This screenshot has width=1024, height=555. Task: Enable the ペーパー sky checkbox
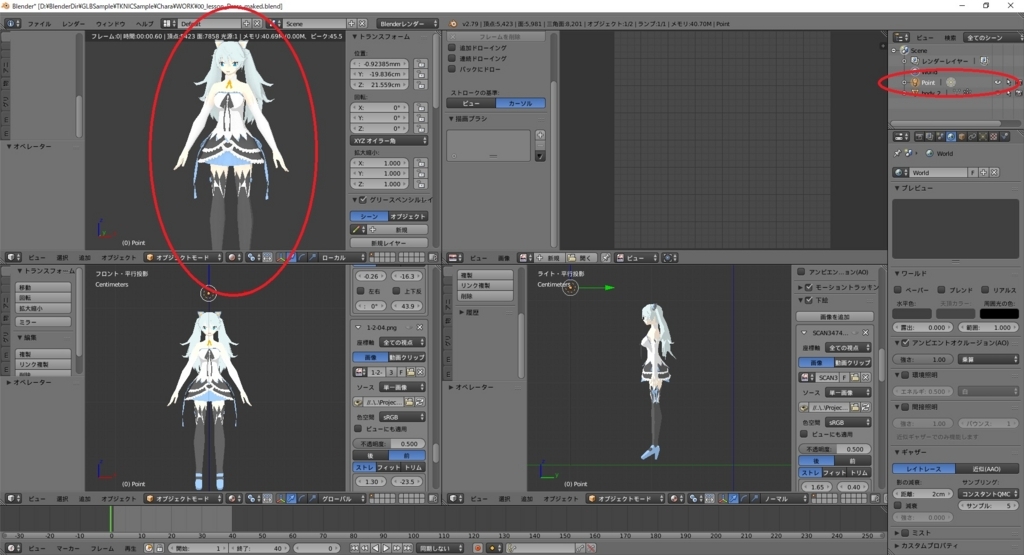897,290
